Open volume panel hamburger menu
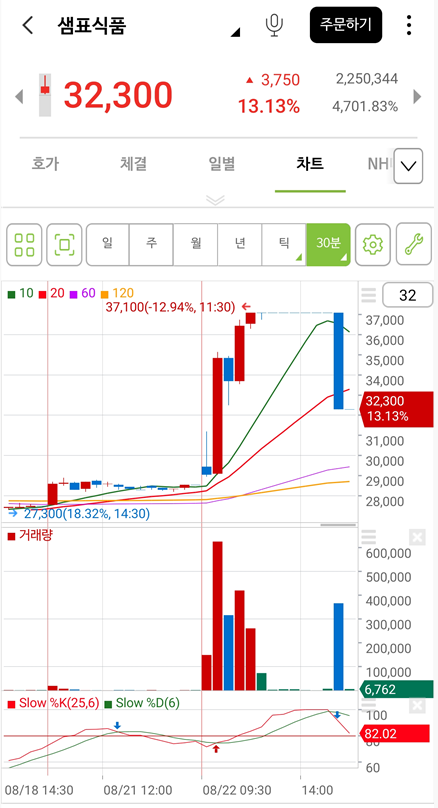Image resolution: width=438 pixels, height=808 pixels. tap(368, 537)
